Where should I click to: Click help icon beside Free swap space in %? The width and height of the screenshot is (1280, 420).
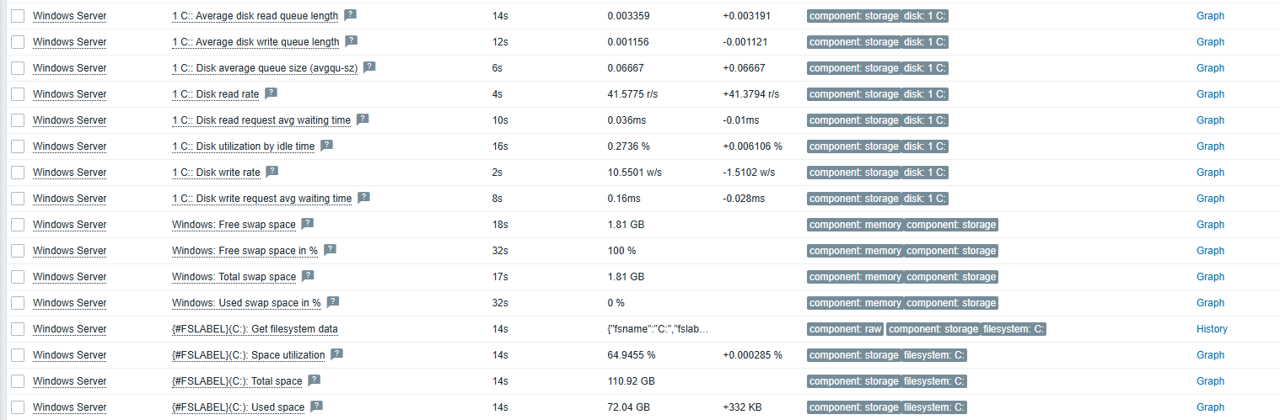pyautogui.click(x=330, y=249)
